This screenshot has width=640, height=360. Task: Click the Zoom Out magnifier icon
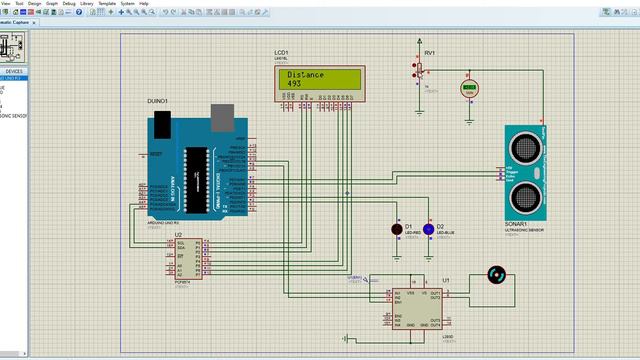[x=136, y=12]
